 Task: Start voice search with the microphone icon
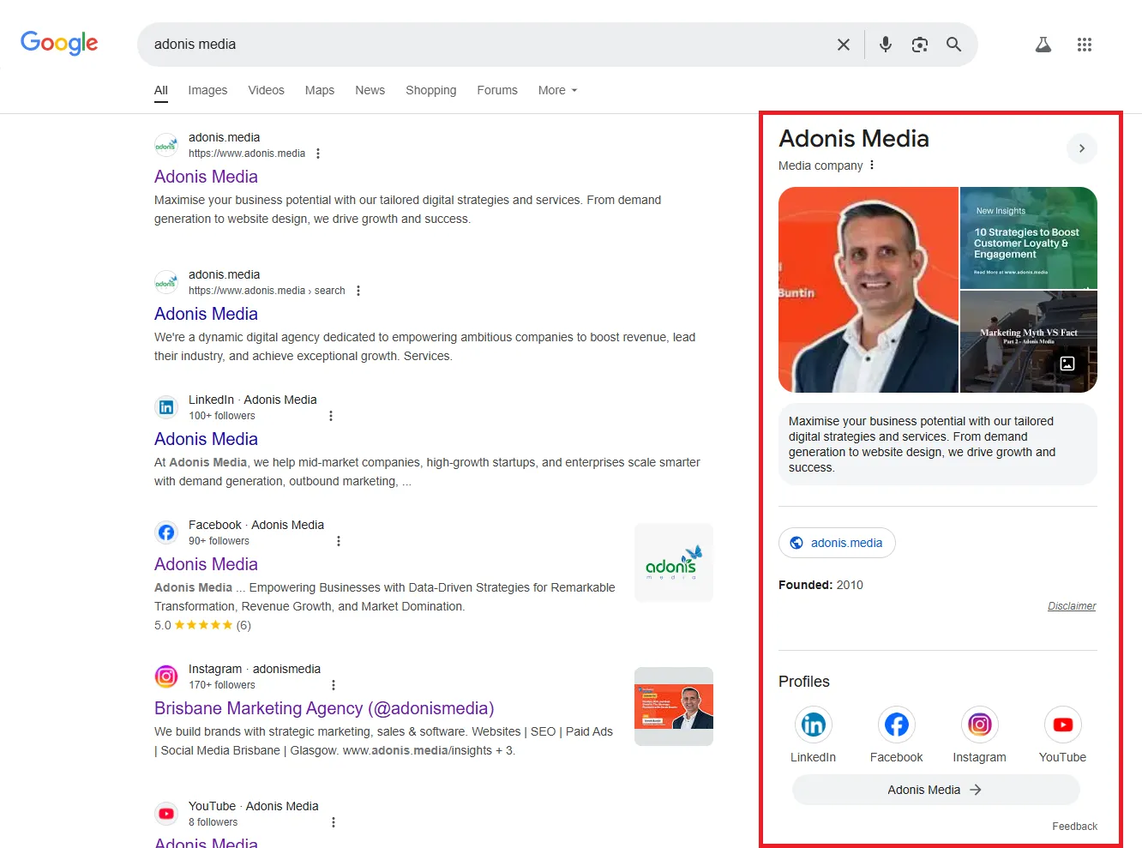[885, 44]
